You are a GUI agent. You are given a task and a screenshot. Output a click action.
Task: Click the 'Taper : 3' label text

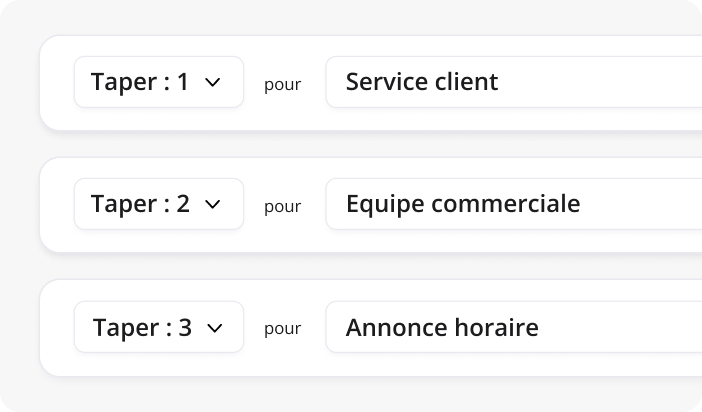coord(141,327)
